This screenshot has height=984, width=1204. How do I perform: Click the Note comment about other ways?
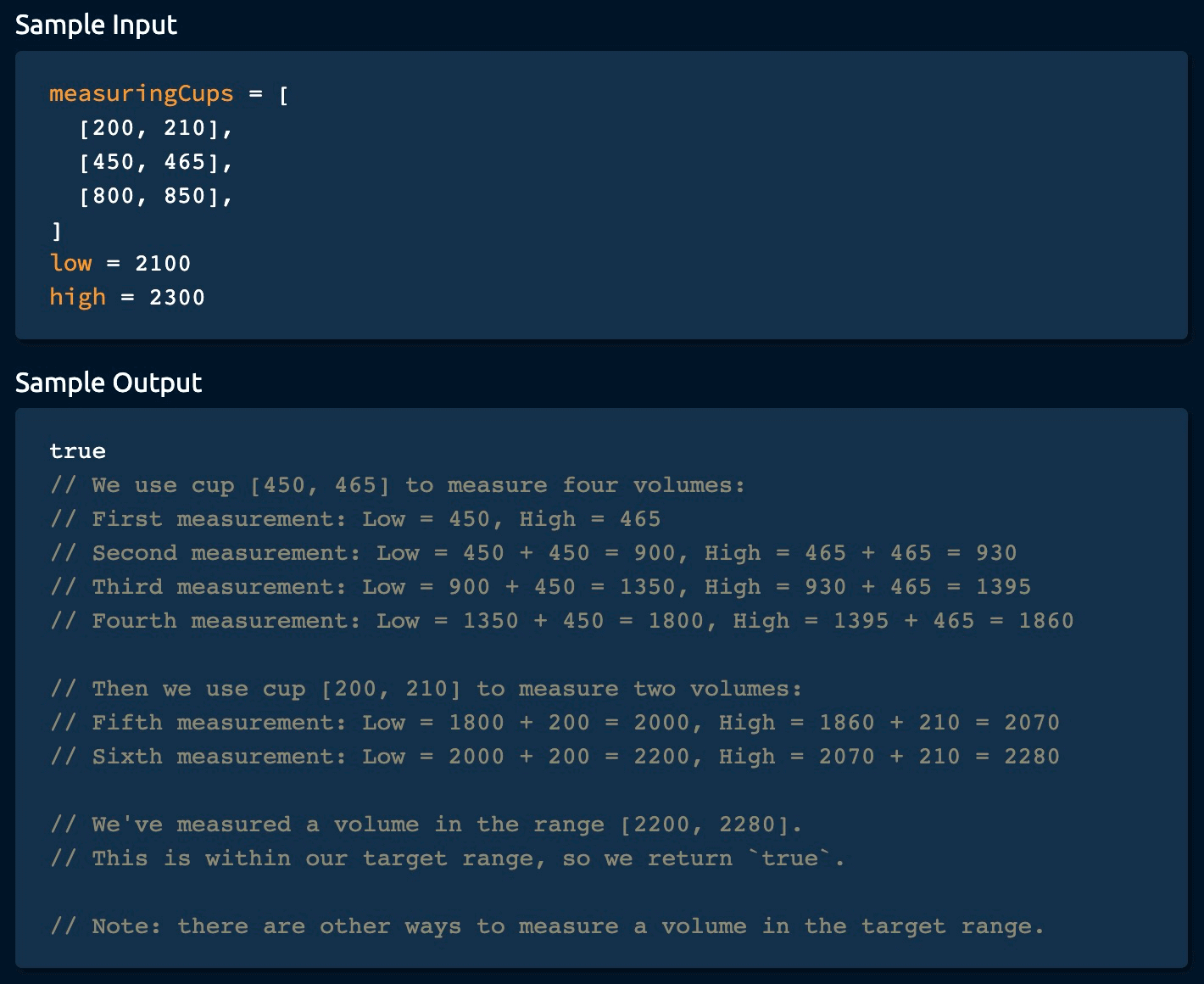tap(547, 926)
